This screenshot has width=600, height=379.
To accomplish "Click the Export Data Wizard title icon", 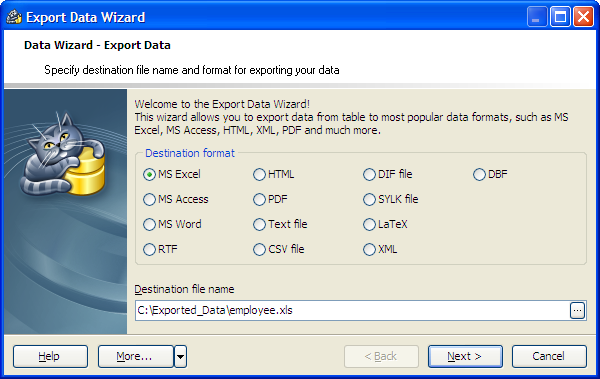I will 14,17.
